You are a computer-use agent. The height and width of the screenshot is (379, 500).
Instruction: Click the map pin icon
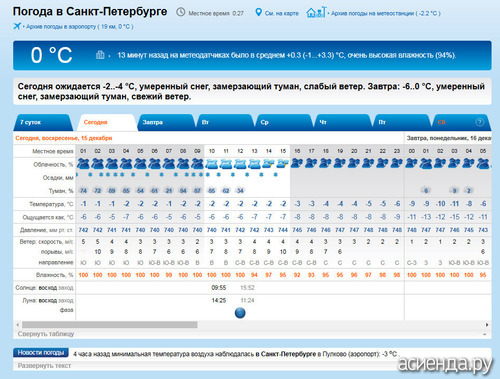258,12
